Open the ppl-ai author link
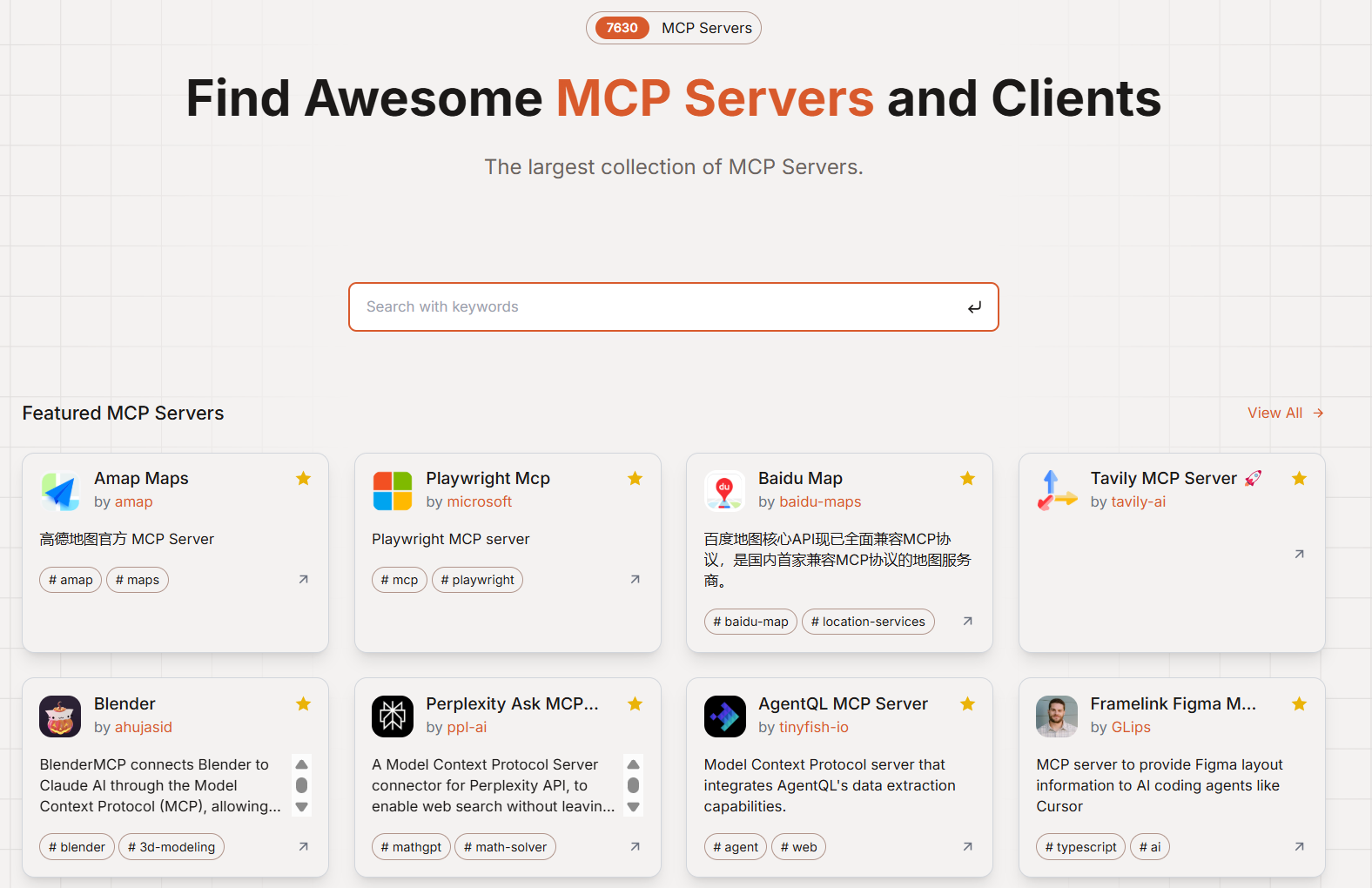1372x888 pixels. pyautogui.click(x=467, y=727)
